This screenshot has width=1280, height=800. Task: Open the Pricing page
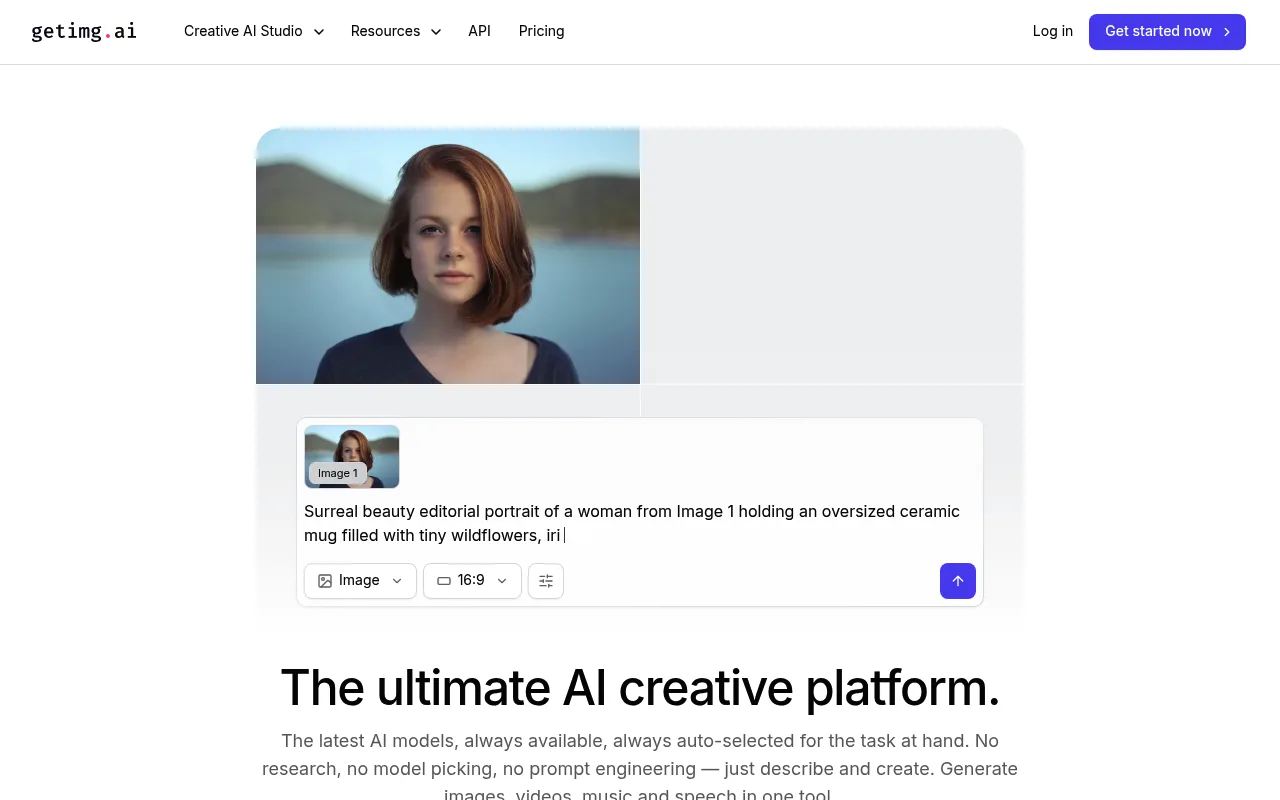[541, 31]
